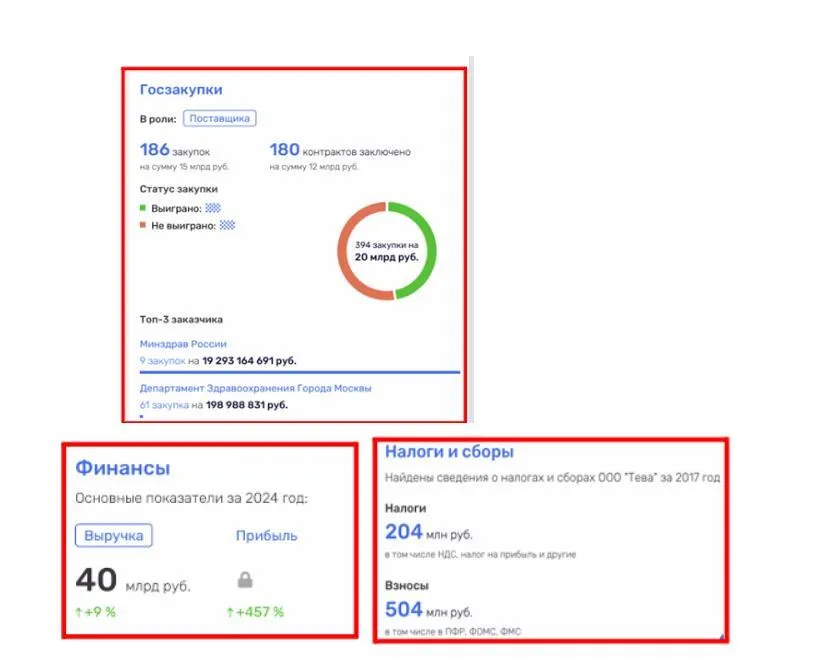This screenshot has width=820, height=657.
Task: Click the lock icon under Прибыль
Action: [245, 580]
